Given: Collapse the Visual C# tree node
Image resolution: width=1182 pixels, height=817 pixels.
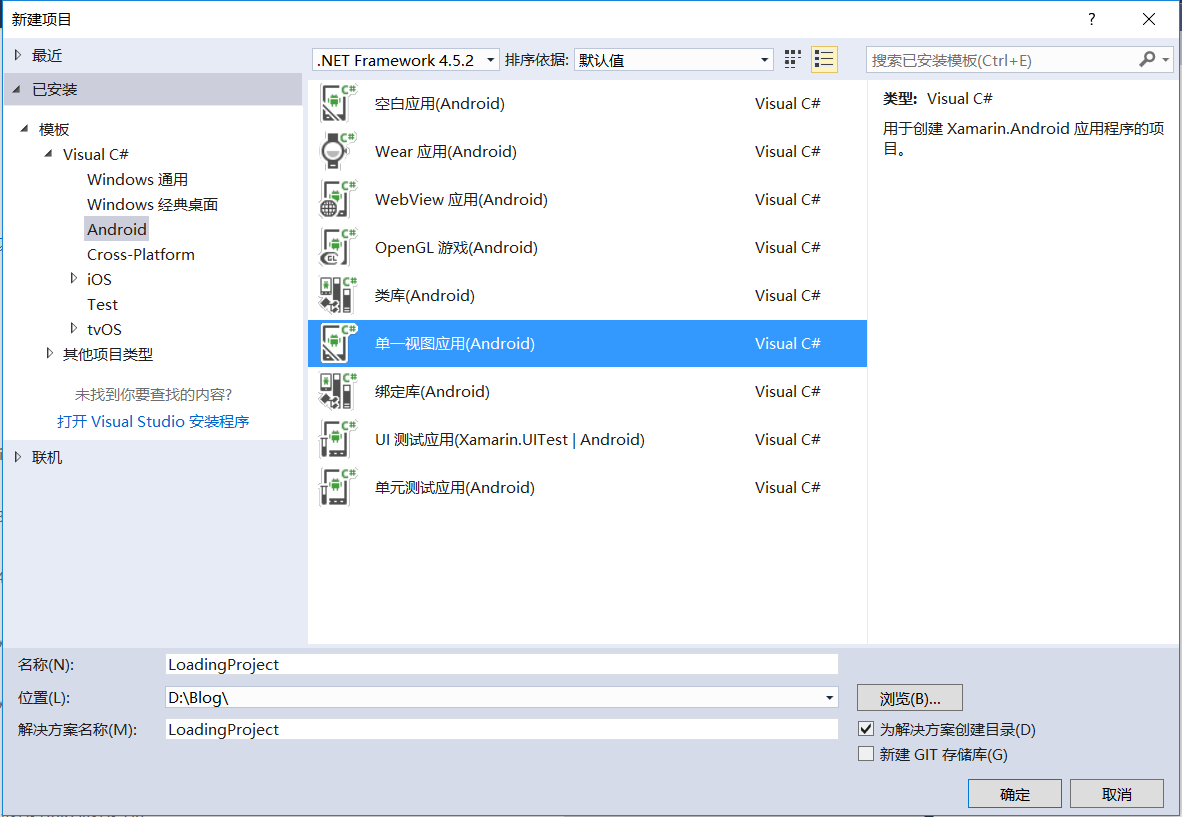Looking at the screenshot, I should click(48, 154).
